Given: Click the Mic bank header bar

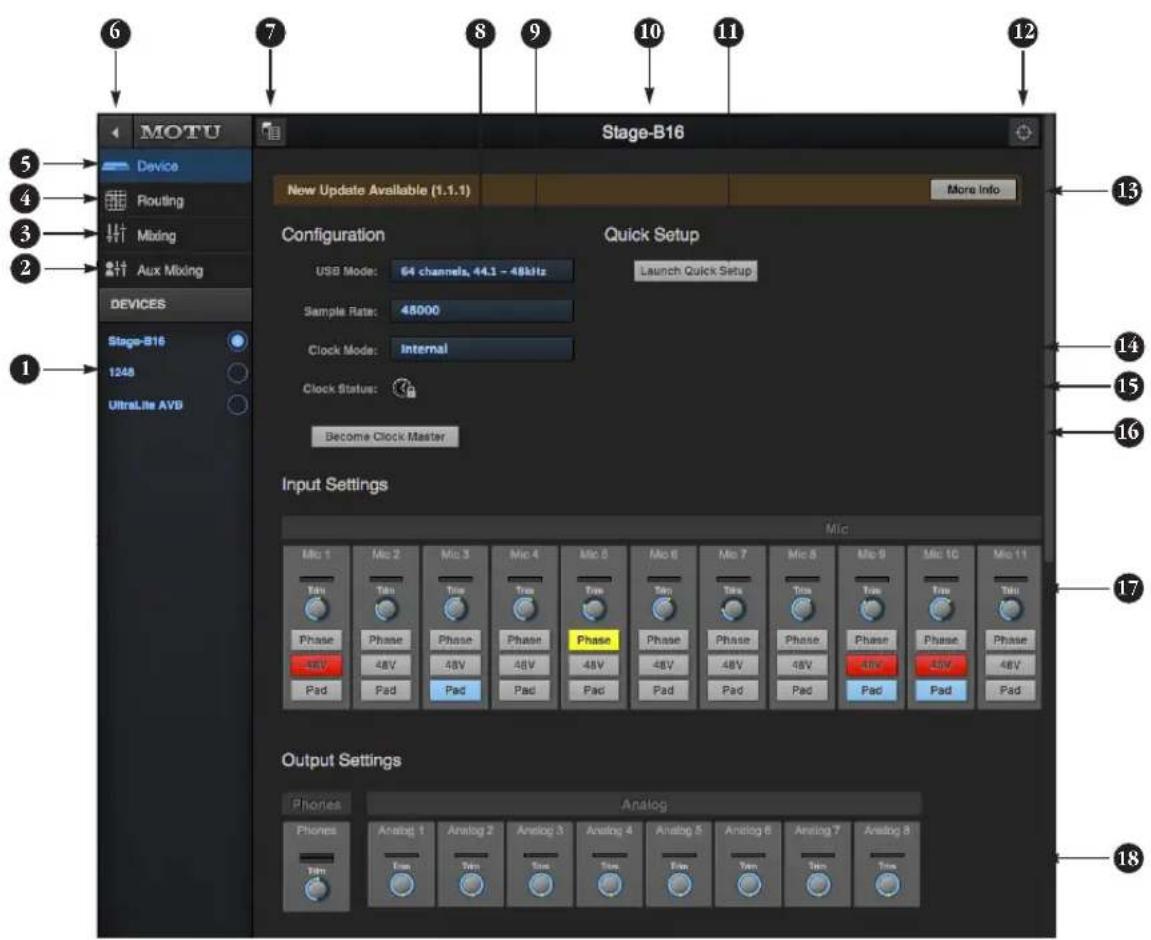Looking at the screenshot, I should pos(661,528).
